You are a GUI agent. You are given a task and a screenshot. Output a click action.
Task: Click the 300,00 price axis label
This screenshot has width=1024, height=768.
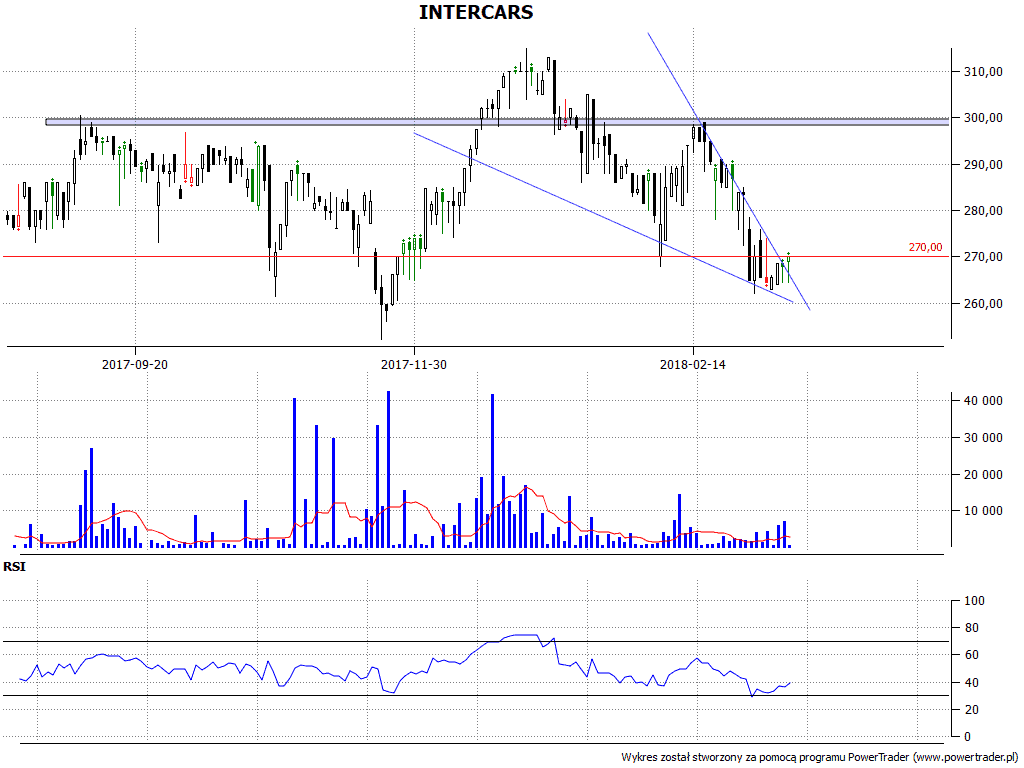[x=984, y=118]
